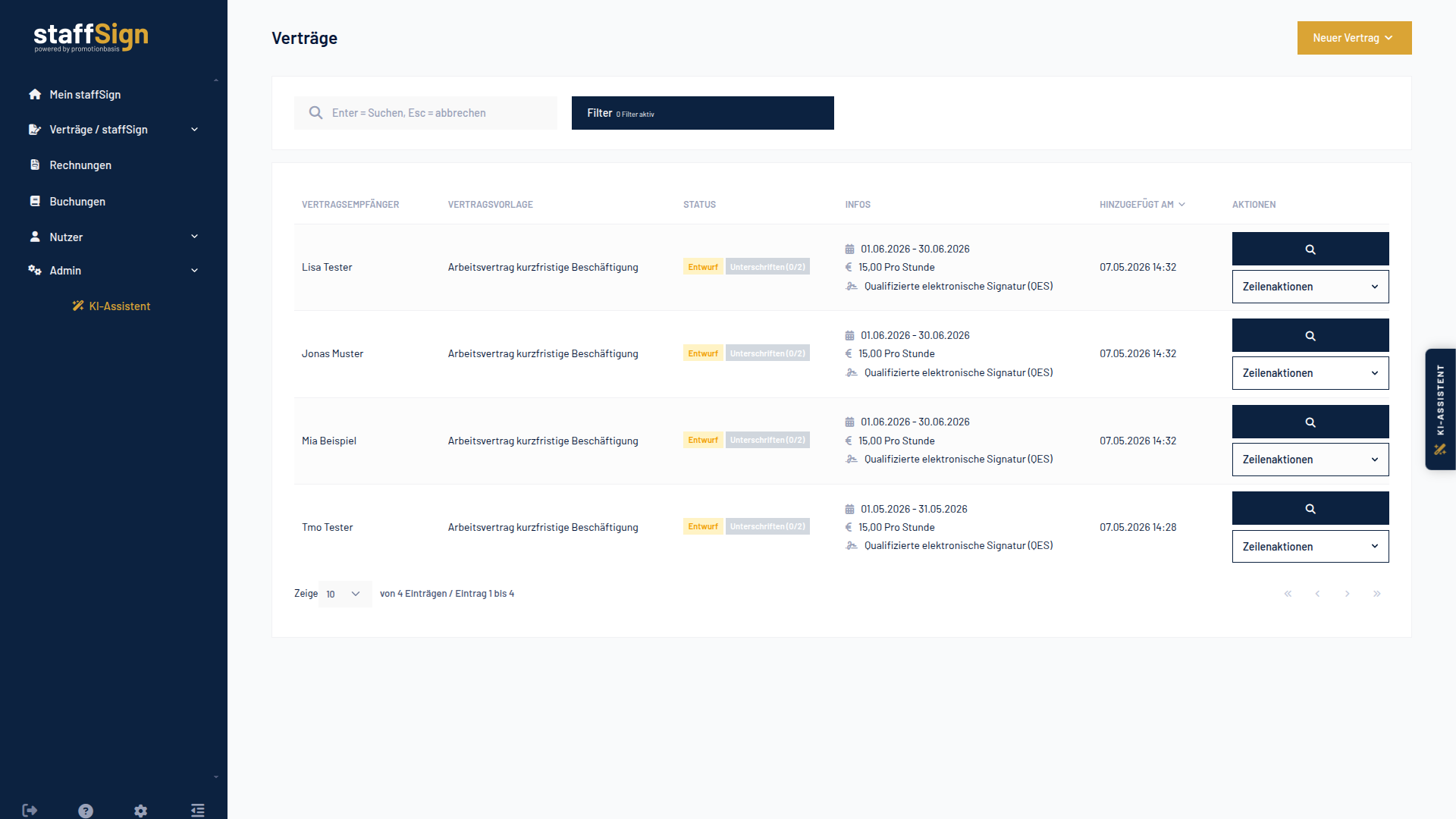Click Unterschriften (0/2) badge for Jonas Muster
The height and width of the screenshot is (819, 1456).
coord(767,353)
